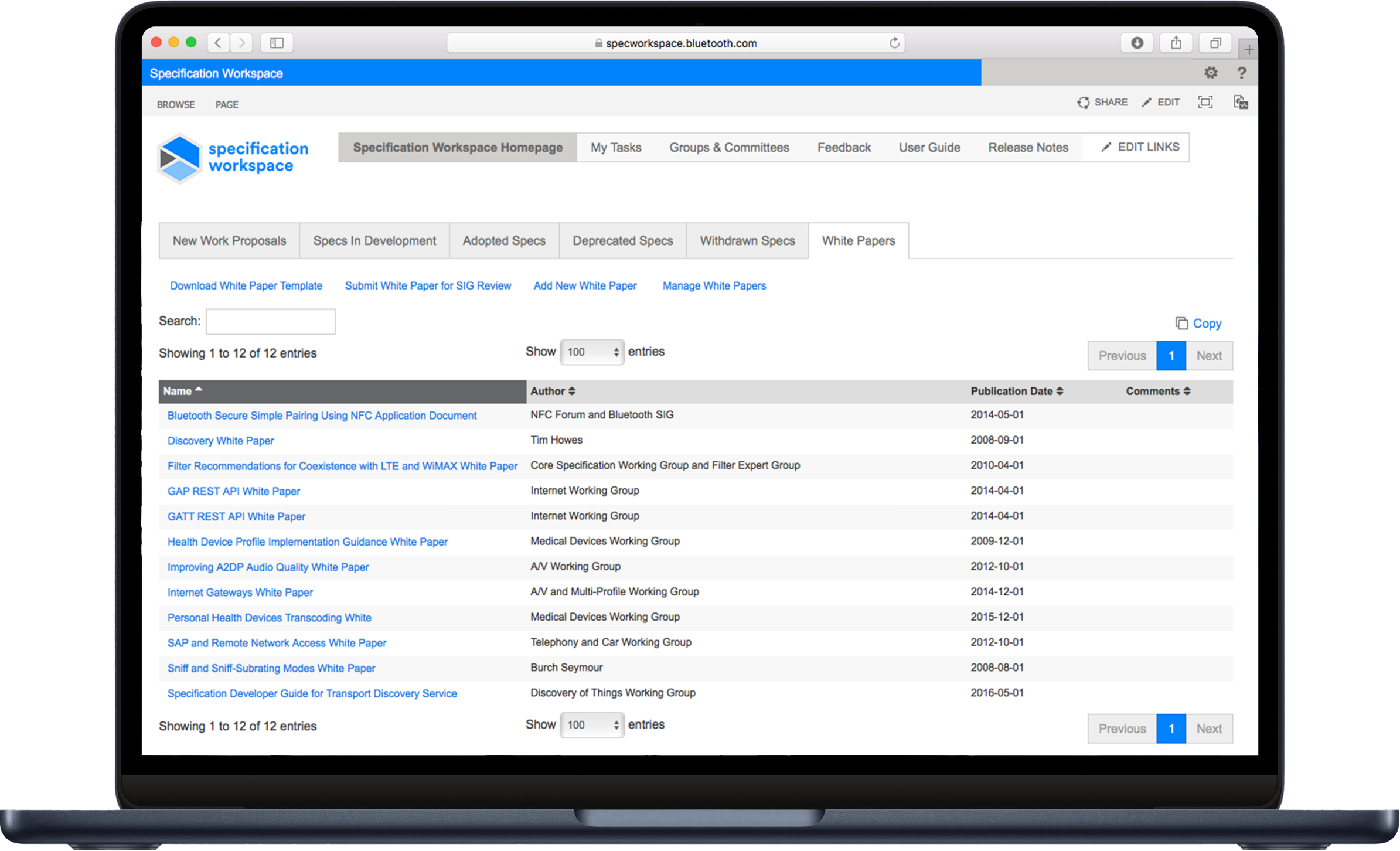This screenshot has height=851, width=1400.
Task: Reload the page with refresh icon
Action: click(x=894, y=43)
